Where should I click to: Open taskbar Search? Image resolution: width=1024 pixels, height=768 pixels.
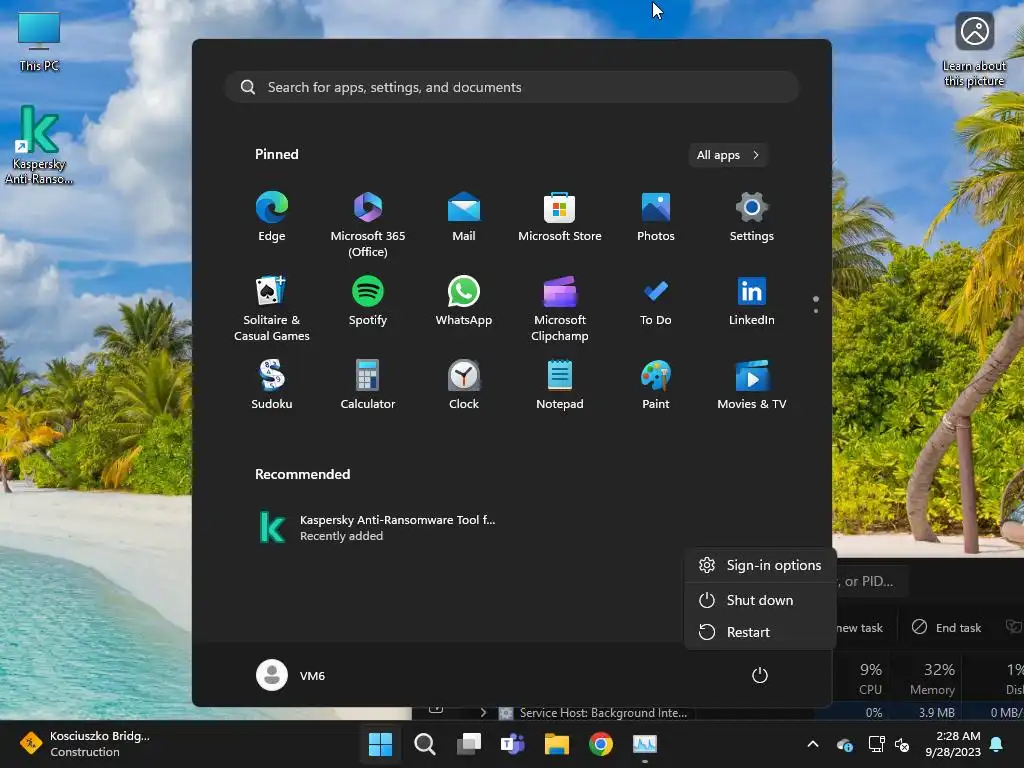pyautogui.click(x=424, y=744)
